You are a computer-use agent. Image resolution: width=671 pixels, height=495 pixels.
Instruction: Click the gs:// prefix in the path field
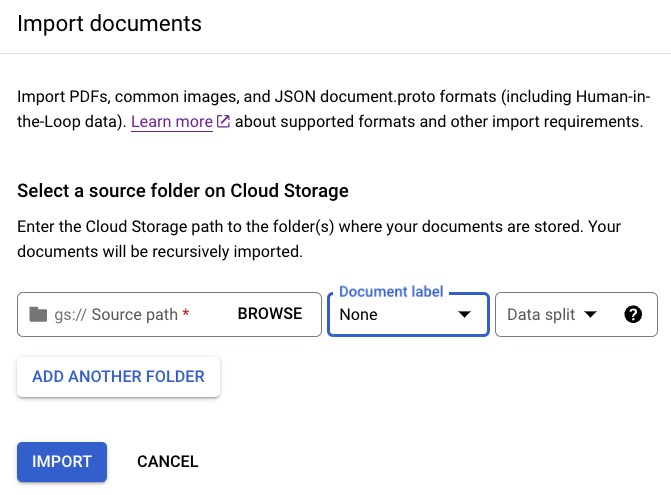coord(70,314)
